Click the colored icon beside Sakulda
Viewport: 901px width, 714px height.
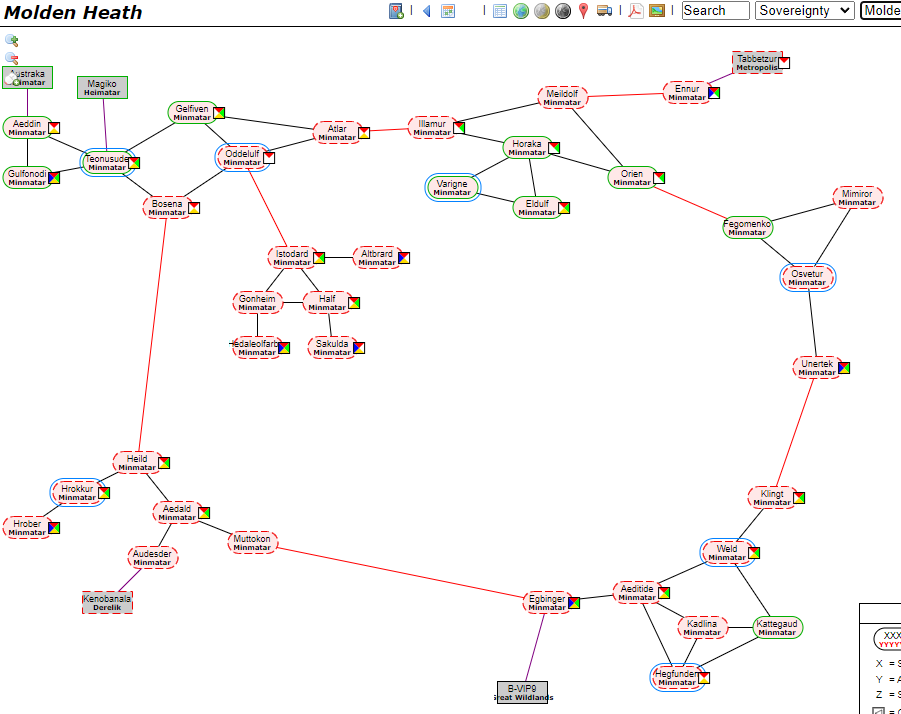coord(359,348)
